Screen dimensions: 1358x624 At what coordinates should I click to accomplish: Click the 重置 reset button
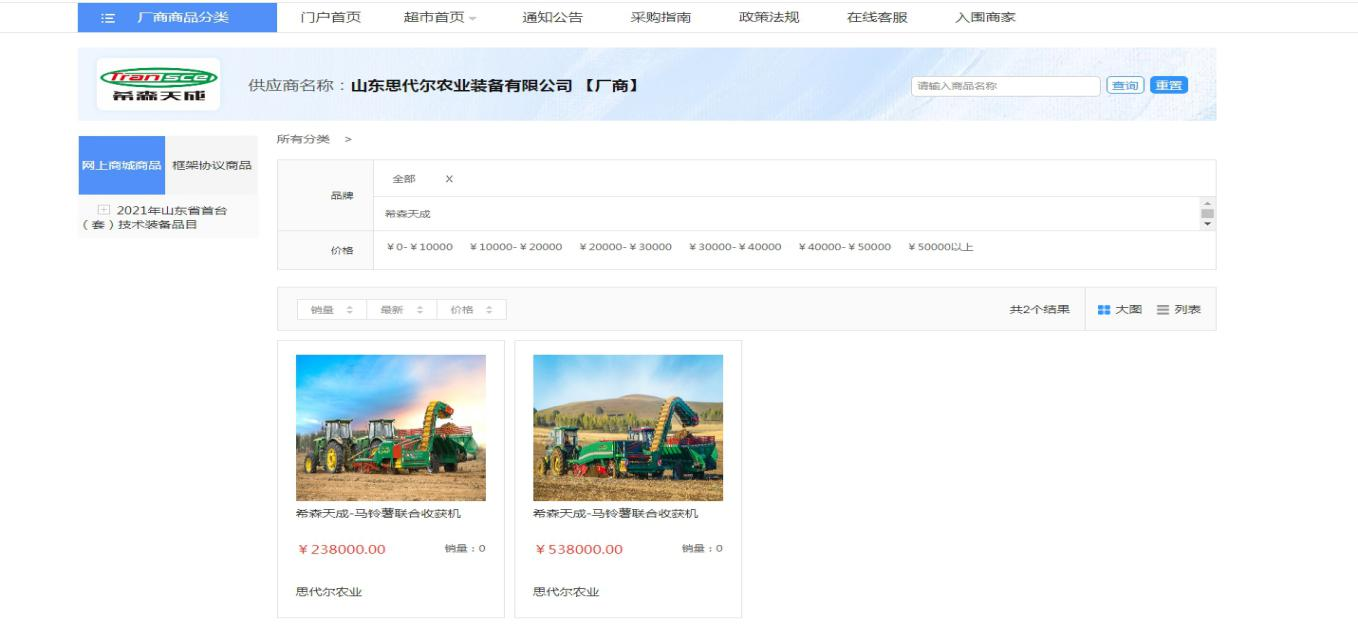[1168, 86]
